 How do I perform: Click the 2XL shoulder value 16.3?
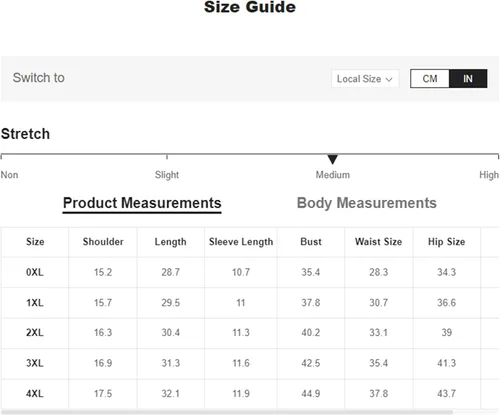pyautogui.click(x=103, y=333)
